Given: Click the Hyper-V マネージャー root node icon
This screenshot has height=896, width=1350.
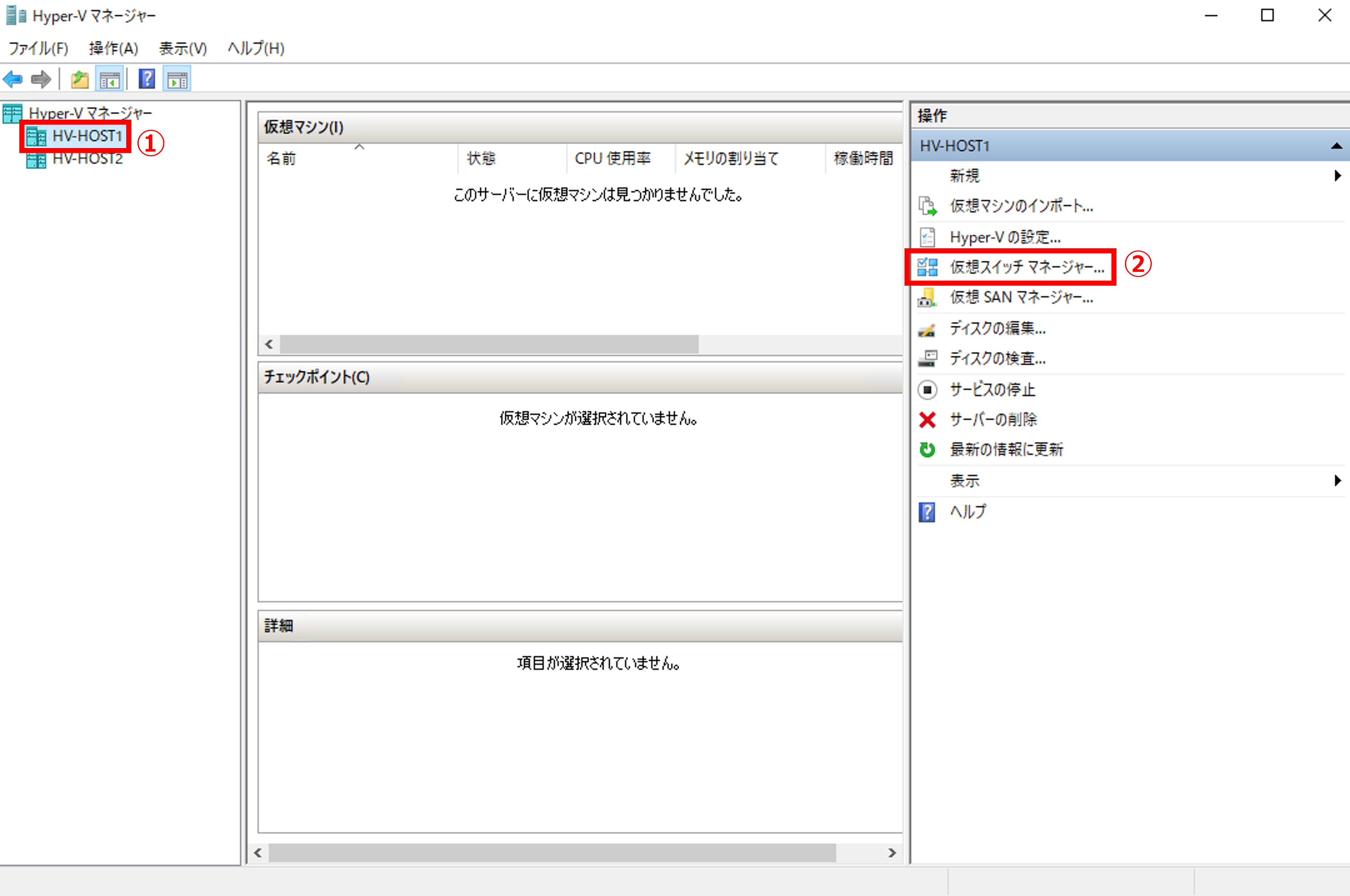Looking at the screenshot, I should point(13,113).
